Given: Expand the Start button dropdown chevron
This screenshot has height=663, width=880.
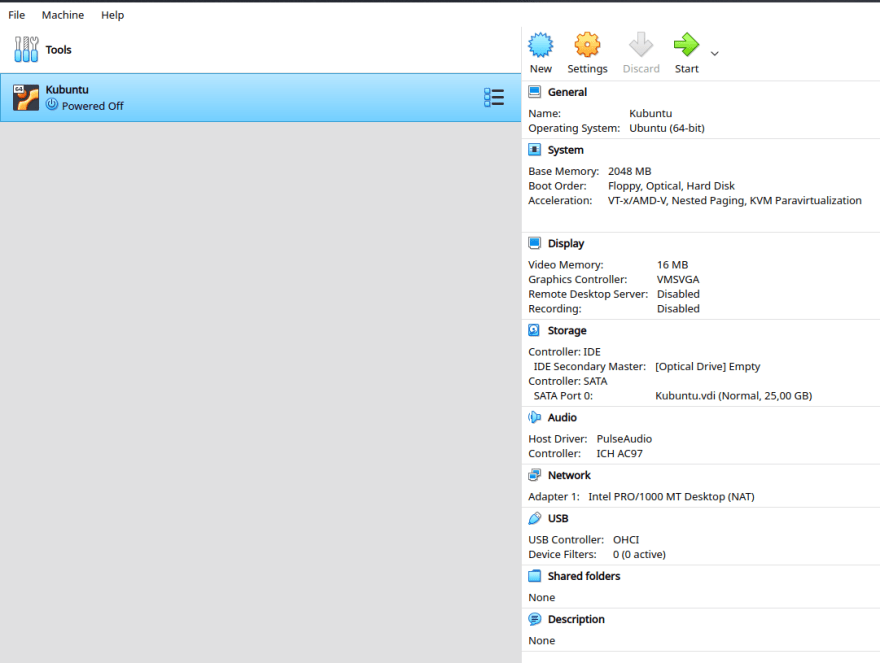Looking at the screenshot, I should 714,54.
